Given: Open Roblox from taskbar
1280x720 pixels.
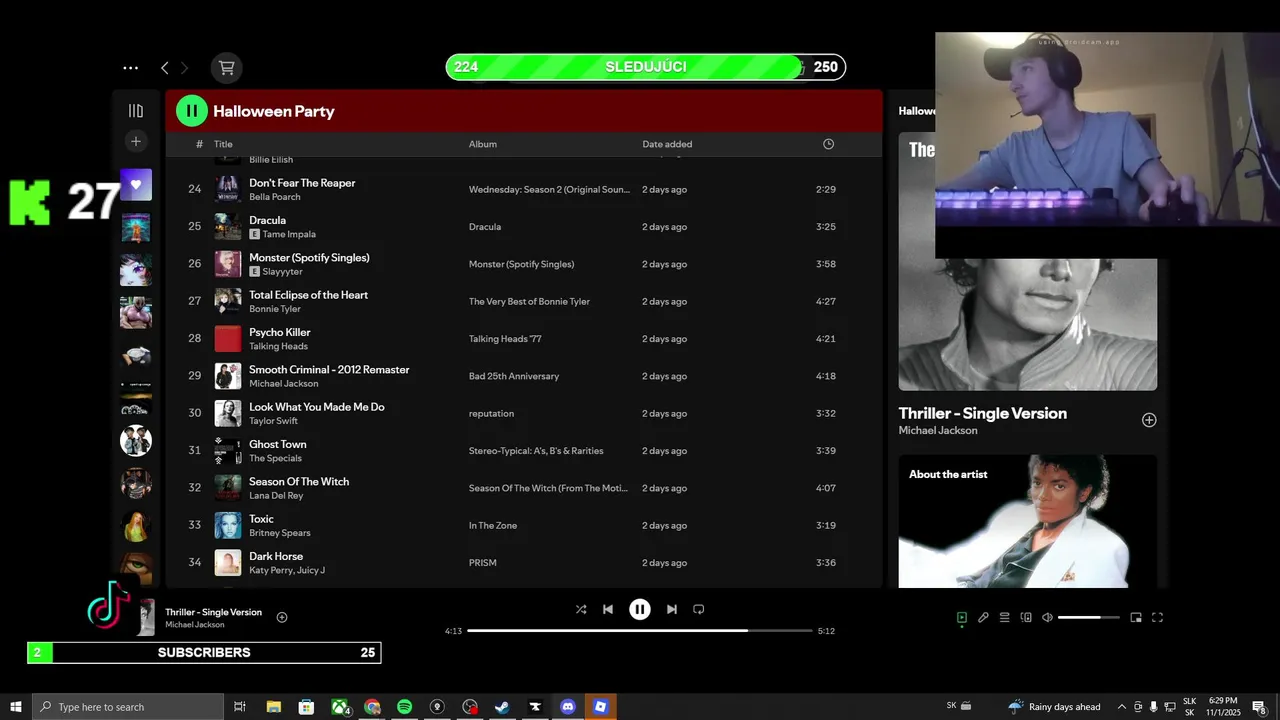Looking at the screenshot, I should click(x=600, y=707).
